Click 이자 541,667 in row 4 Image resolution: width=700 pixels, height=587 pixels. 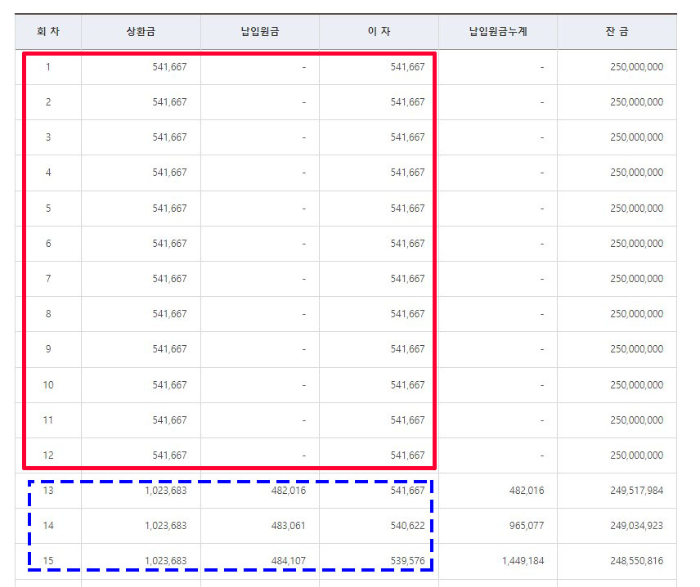pyautogui.click(x=408, y=173)
